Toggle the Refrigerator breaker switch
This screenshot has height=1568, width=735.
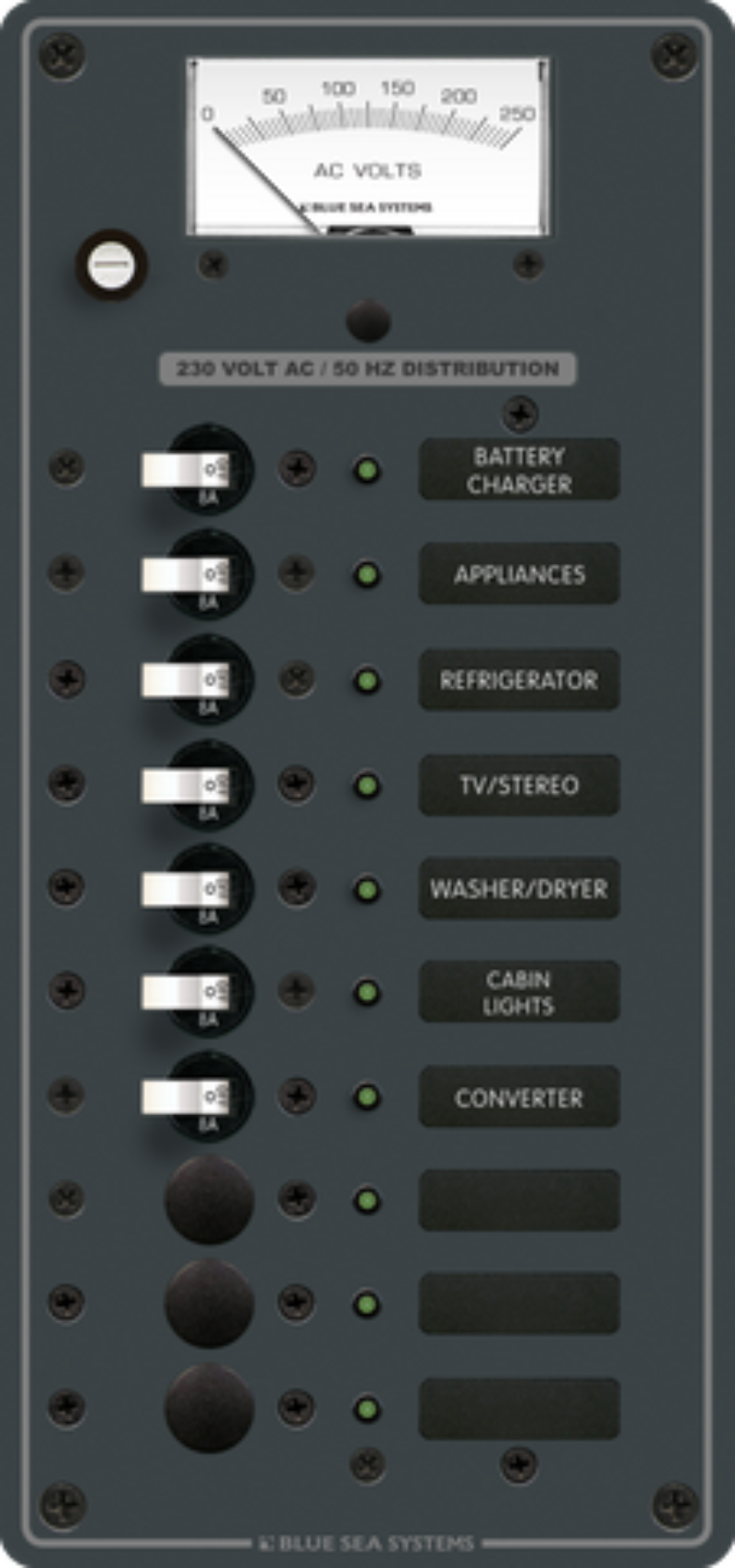coord(186,680)
